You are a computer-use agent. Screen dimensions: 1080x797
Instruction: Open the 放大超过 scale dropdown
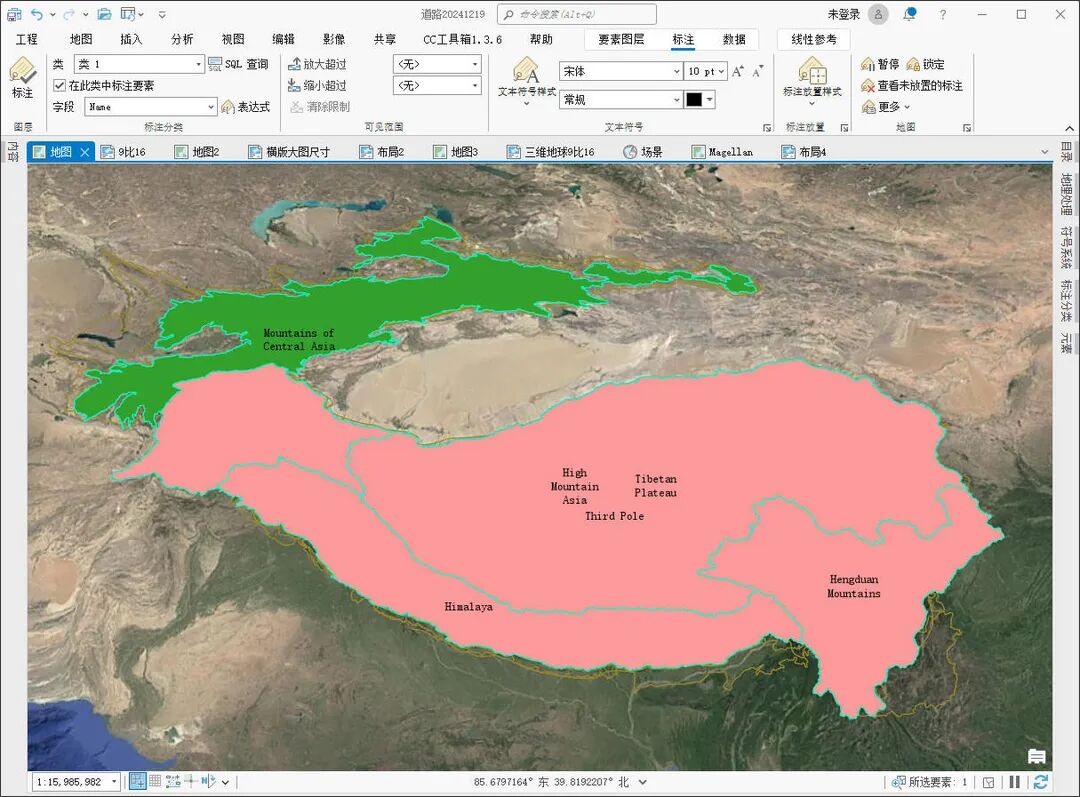click(437, 64)
